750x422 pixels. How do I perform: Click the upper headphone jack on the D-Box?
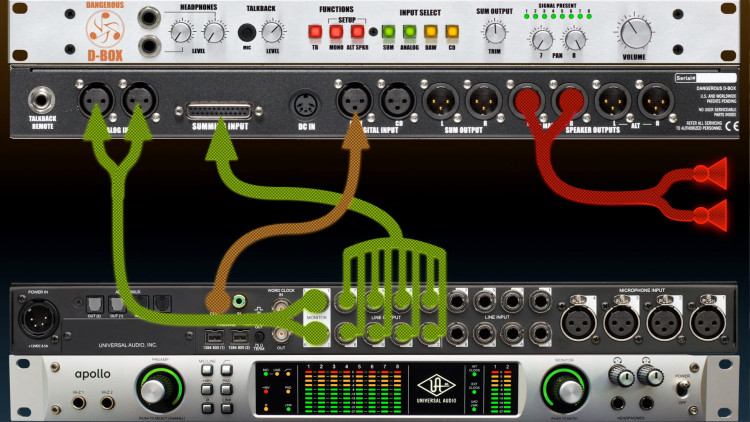click(149, 18)
